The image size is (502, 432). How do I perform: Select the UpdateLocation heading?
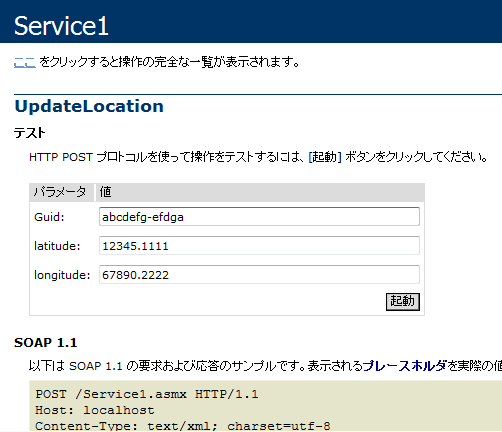pyautogui.click(x=89, y=107)
